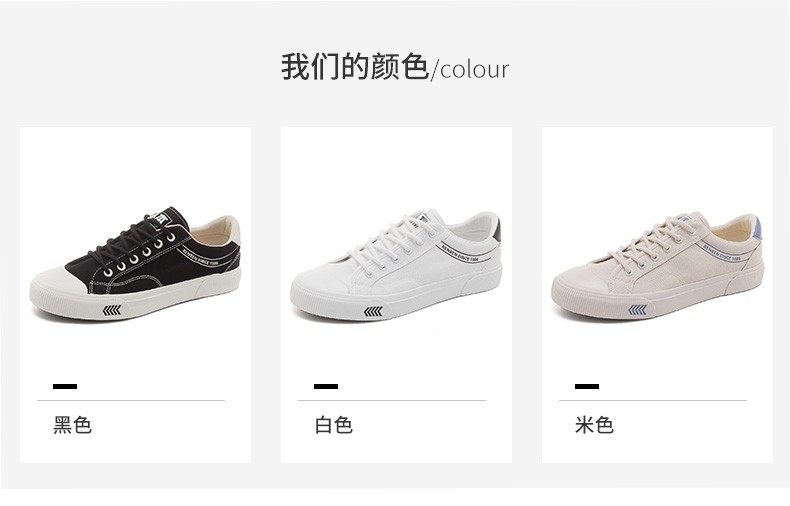This screenshot has width=790, height=506.
Task: Select the 米色 color label
Action: click(595, 425)
